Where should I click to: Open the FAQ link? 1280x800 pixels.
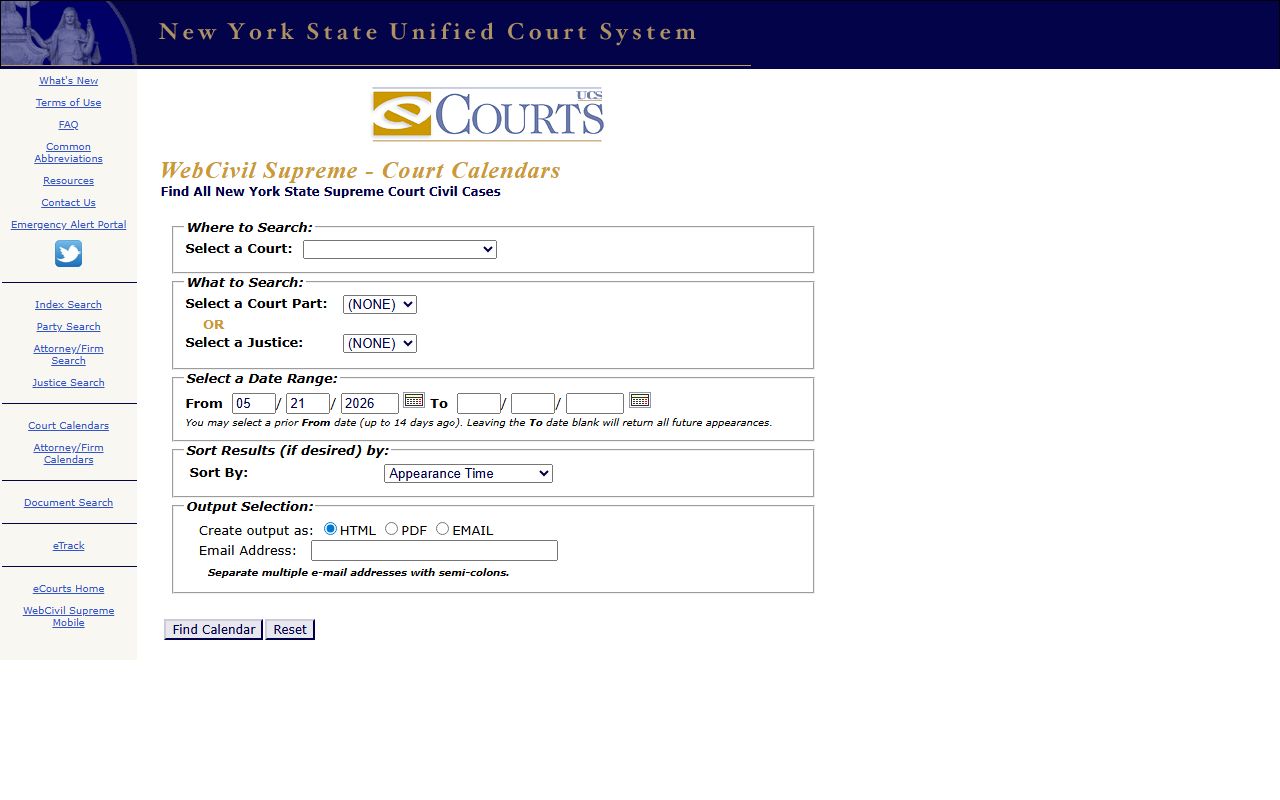coord(68,125)
